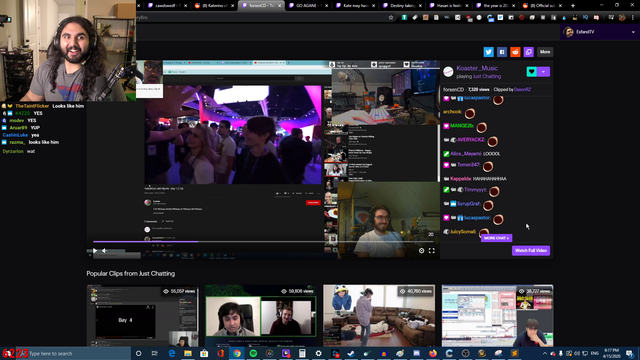640x360 pixels.
Task: Open the More share options button
Action: [x=545, y=52]
